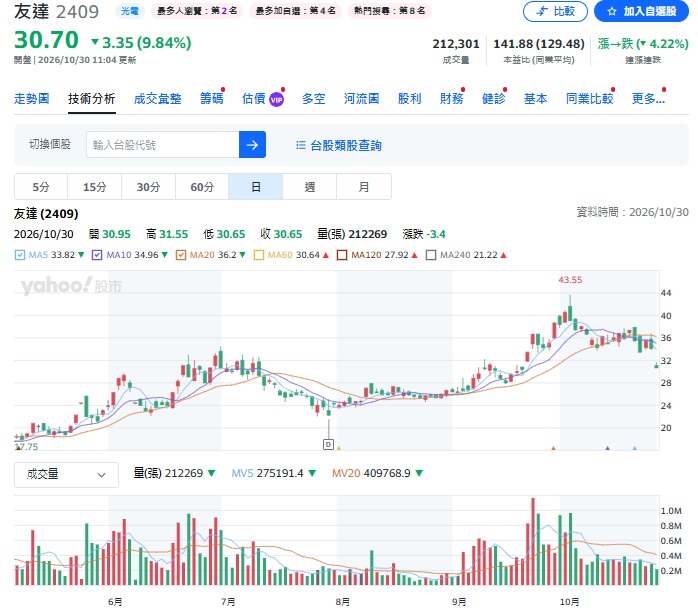Click the 光電 industry tag
The height and width of the screenshot is (613, 698).
click(x=130, y=11)
